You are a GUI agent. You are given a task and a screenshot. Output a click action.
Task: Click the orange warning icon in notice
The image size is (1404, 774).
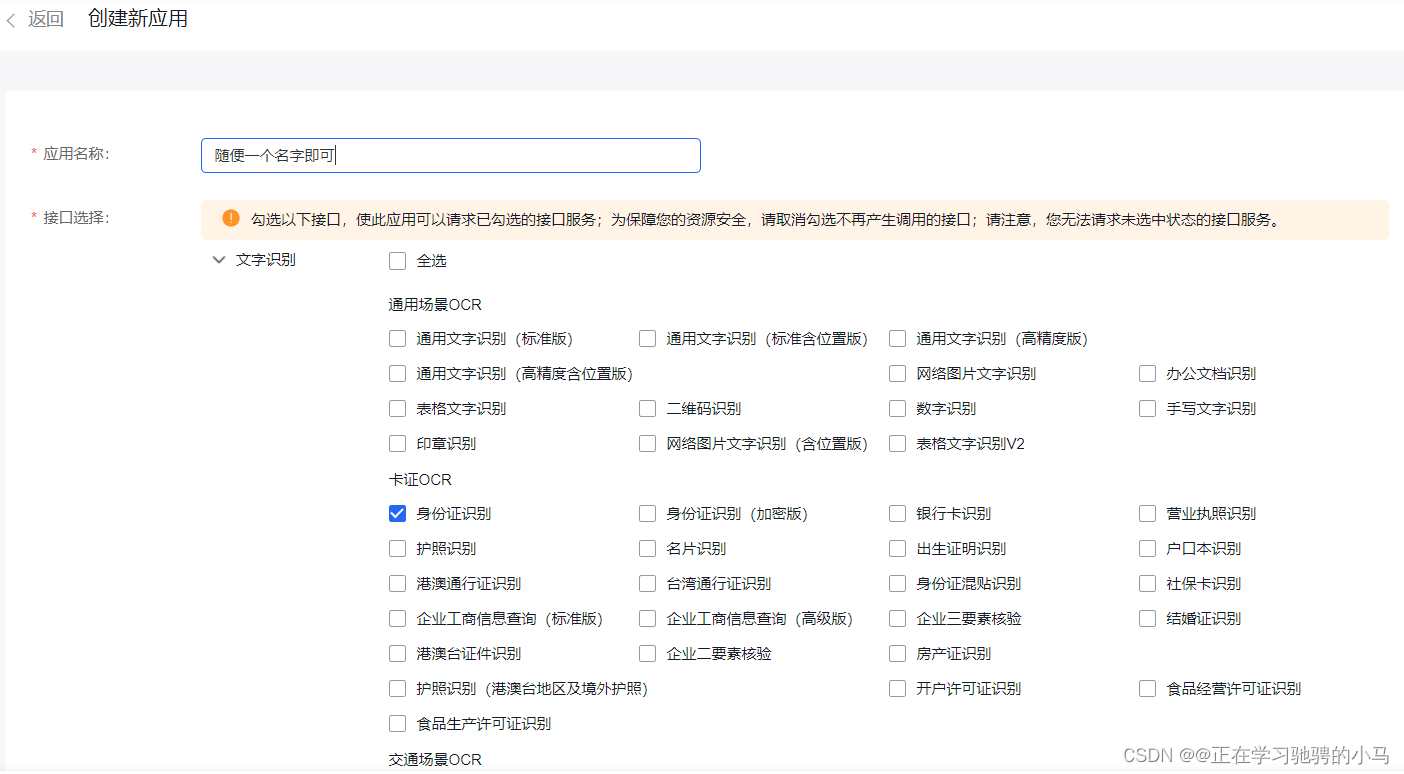point(231,218)
